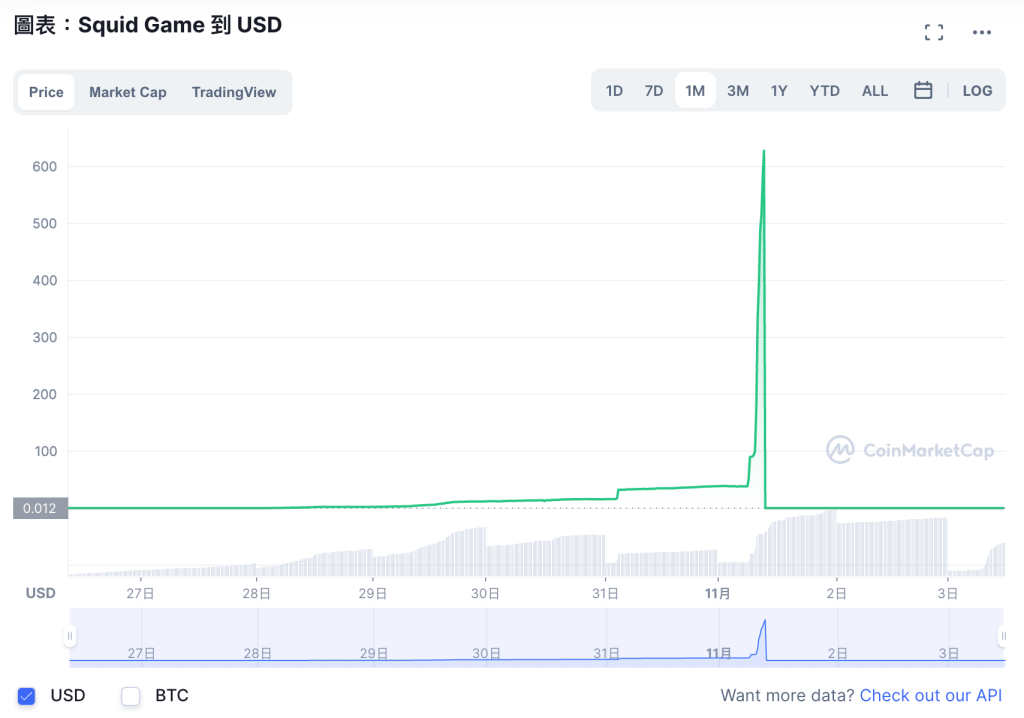The image size is (1024, 718).
Task: Toggle the LOG scale button
Action: 977,91
